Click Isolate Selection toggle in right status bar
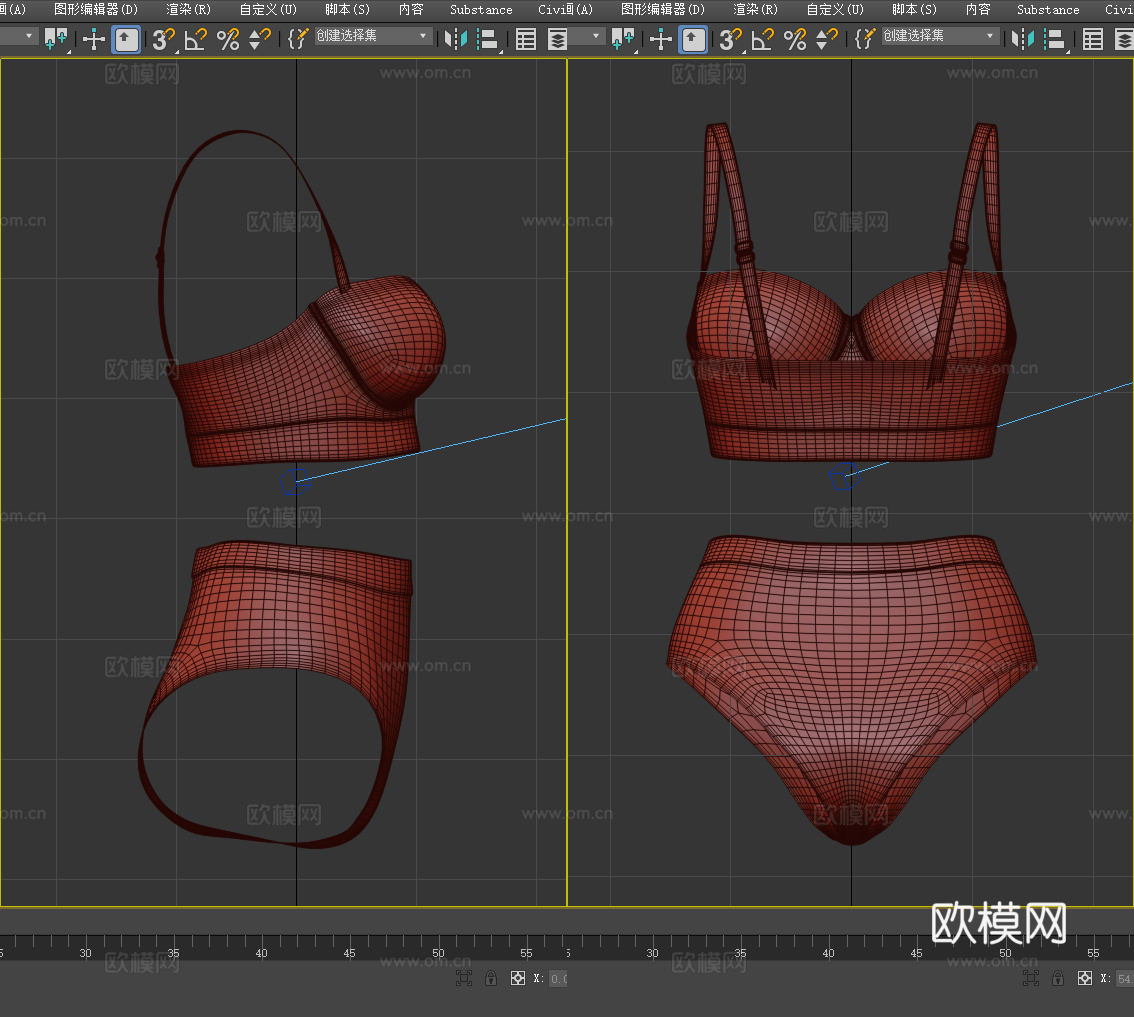This screenshot has width=1134, height=1017. pyautogui.click(x=1031, y=979)
